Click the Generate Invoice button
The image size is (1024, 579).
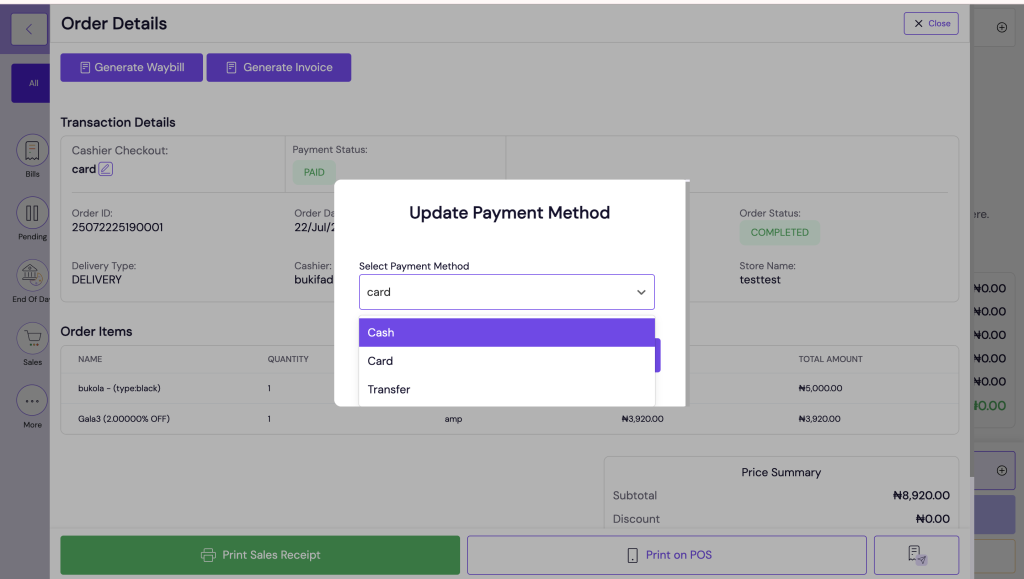click(278, 67)
